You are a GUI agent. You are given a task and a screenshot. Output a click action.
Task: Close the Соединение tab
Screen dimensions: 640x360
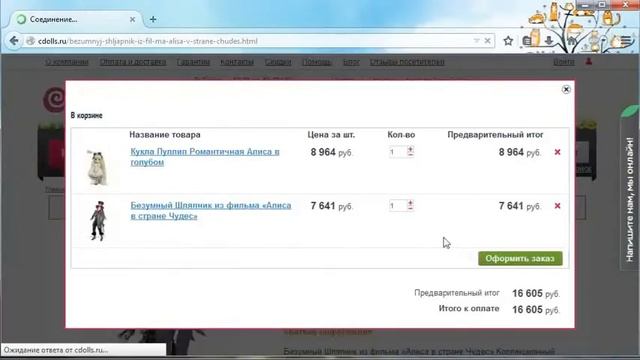(132, 19)
